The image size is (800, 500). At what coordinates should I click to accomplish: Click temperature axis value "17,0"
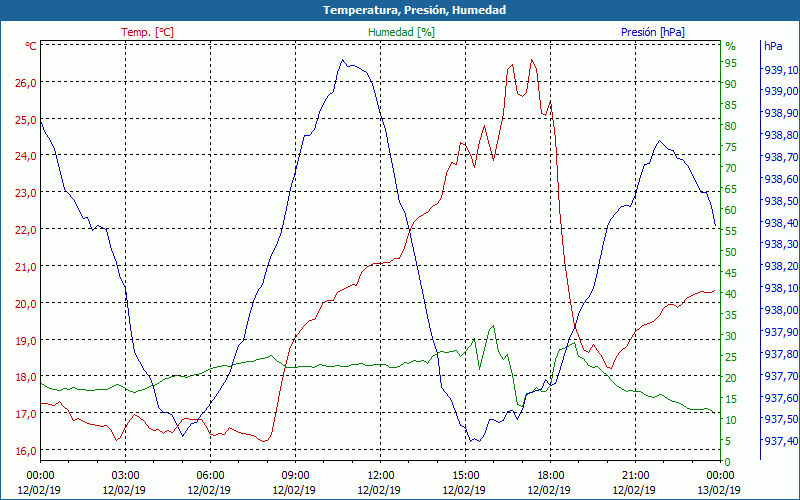click(25, 414)
